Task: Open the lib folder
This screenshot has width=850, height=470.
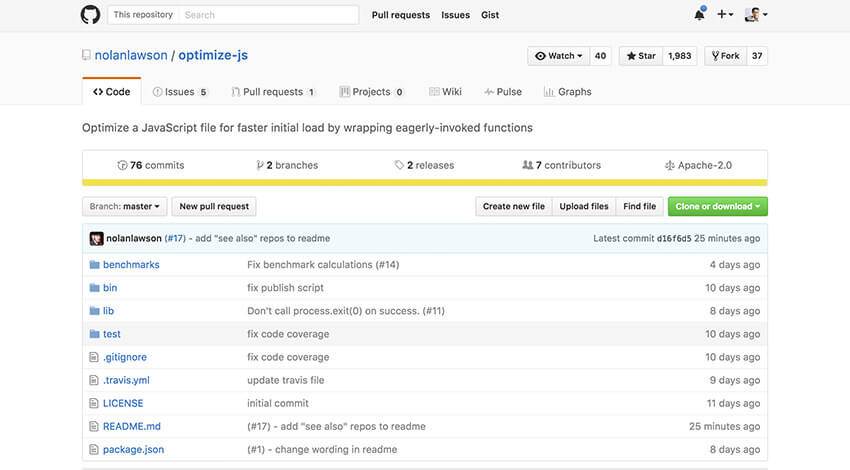Action: pos(108,311)
